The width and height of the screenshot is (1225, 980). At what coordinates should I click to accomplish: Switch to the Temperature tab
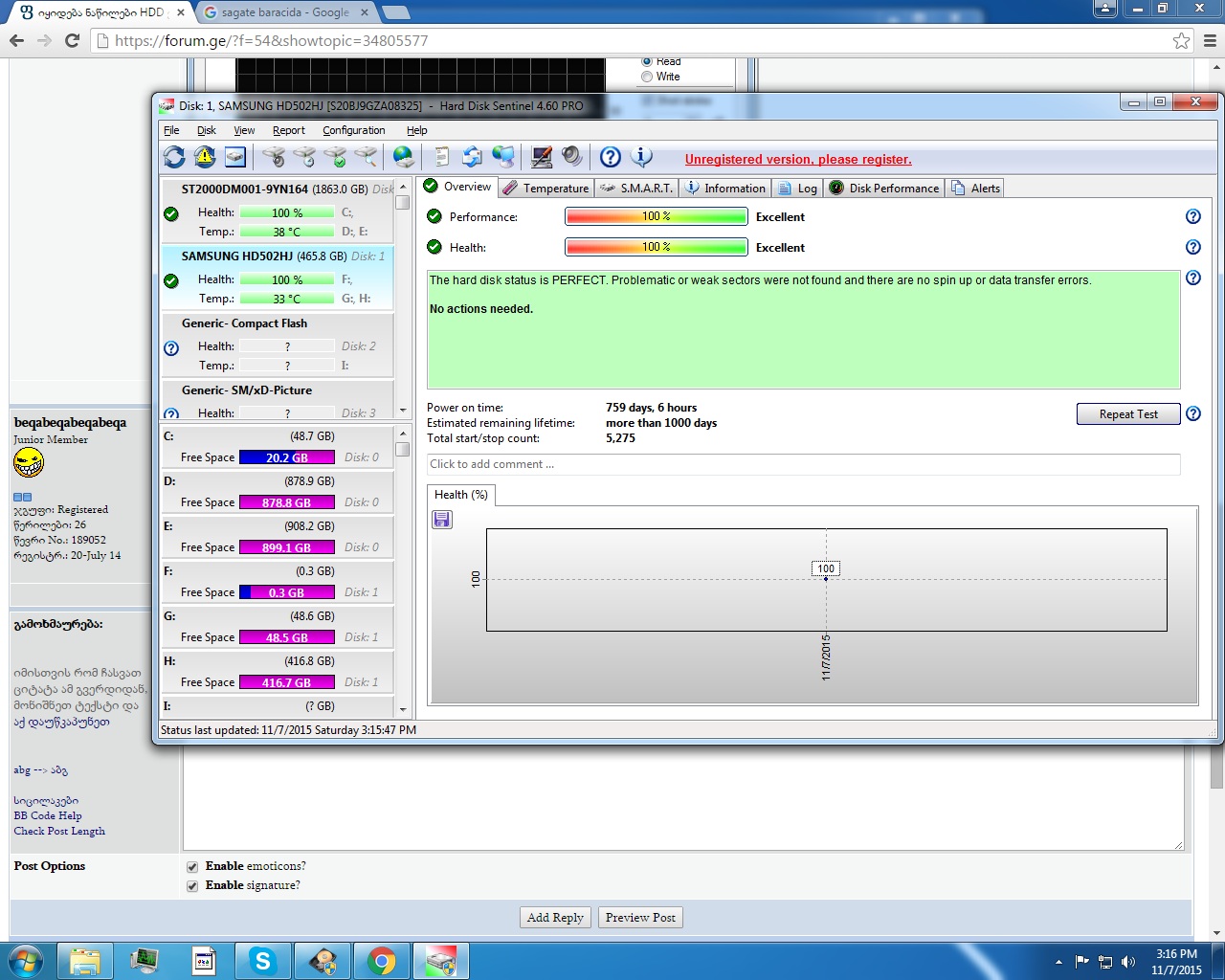[546, 189]
